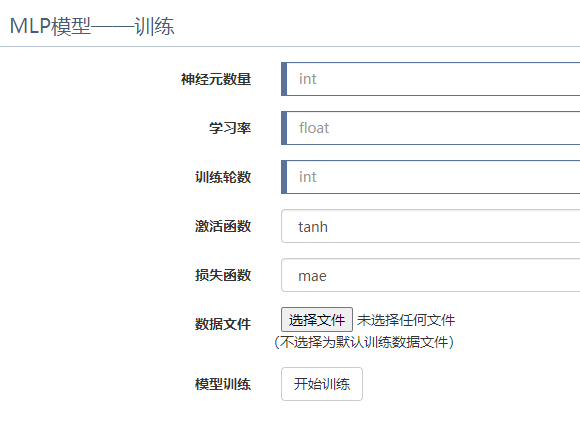Select the 训练轮数 int input box
This screenshot has width=580, height=429.
pyautogui.click(x=431, y=177)
